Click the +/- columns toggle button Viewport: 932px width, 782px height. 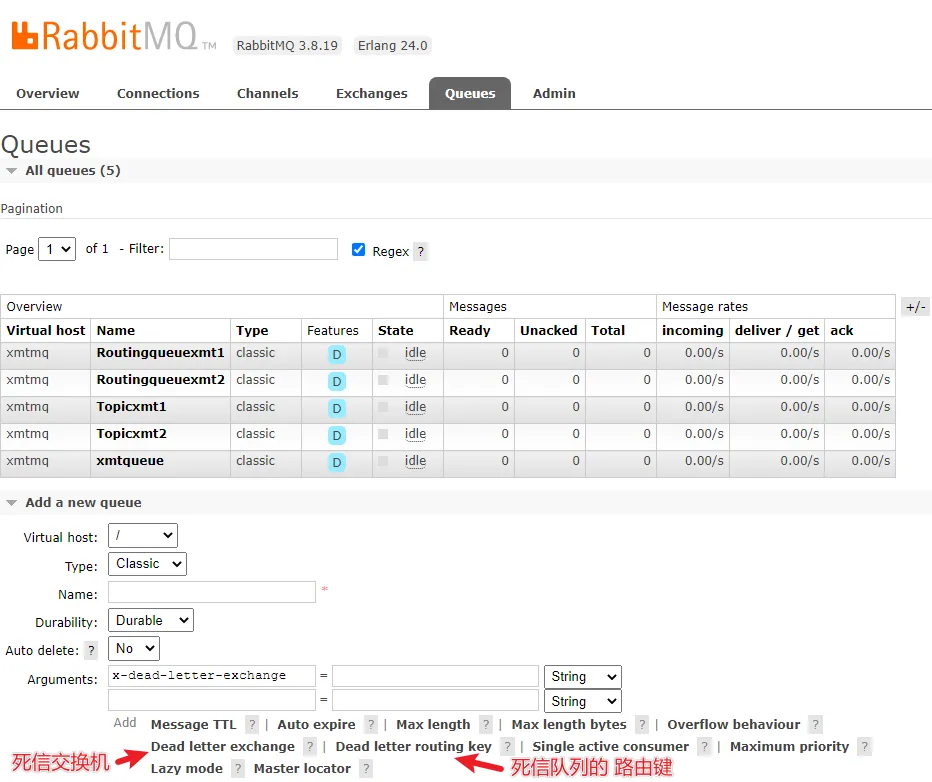pos(915,307)
